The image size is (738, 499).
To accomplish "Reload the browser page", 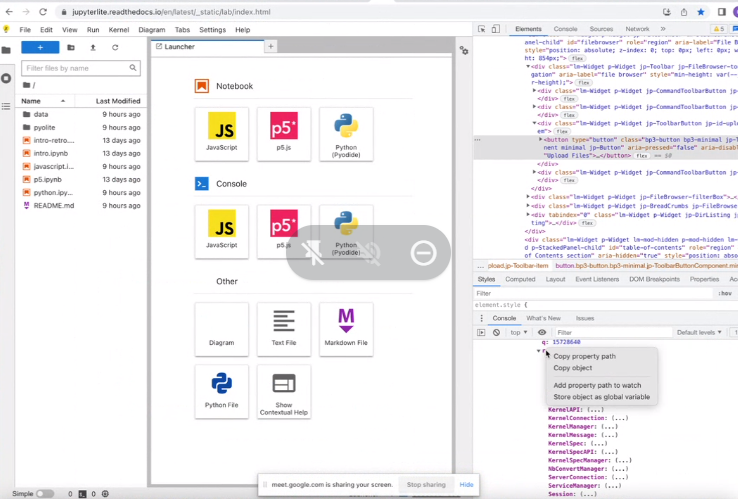I will (x=43, y=12).
